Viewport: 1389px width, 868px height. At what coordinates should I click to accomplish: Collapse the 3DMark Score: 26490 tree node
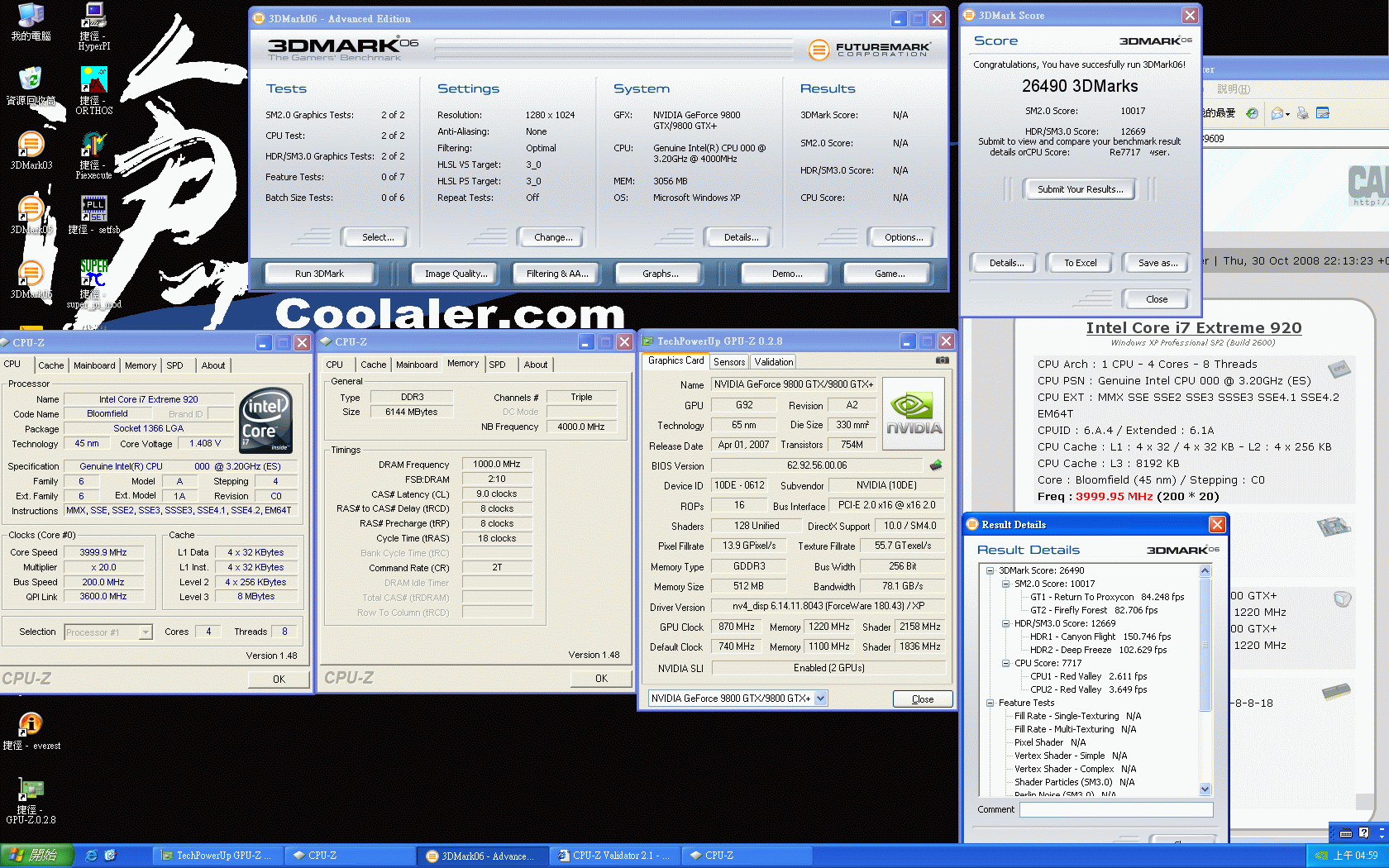point(990,570)
